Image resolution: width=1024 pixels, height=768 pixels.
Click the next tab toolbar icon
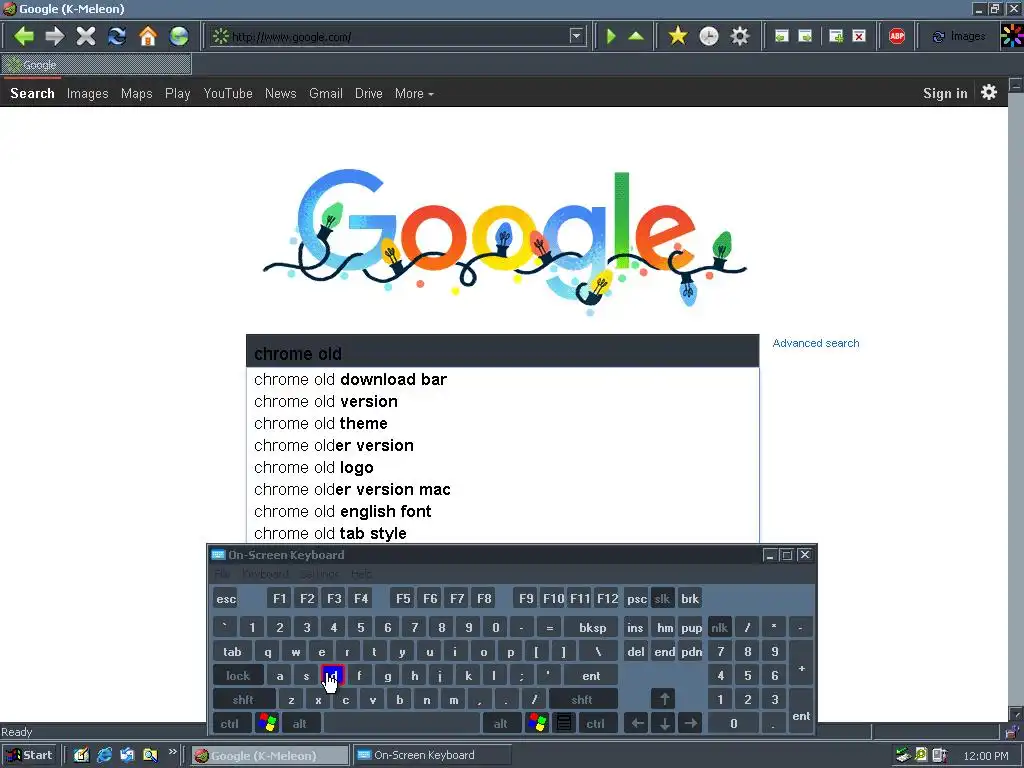(x=806, y=36)
